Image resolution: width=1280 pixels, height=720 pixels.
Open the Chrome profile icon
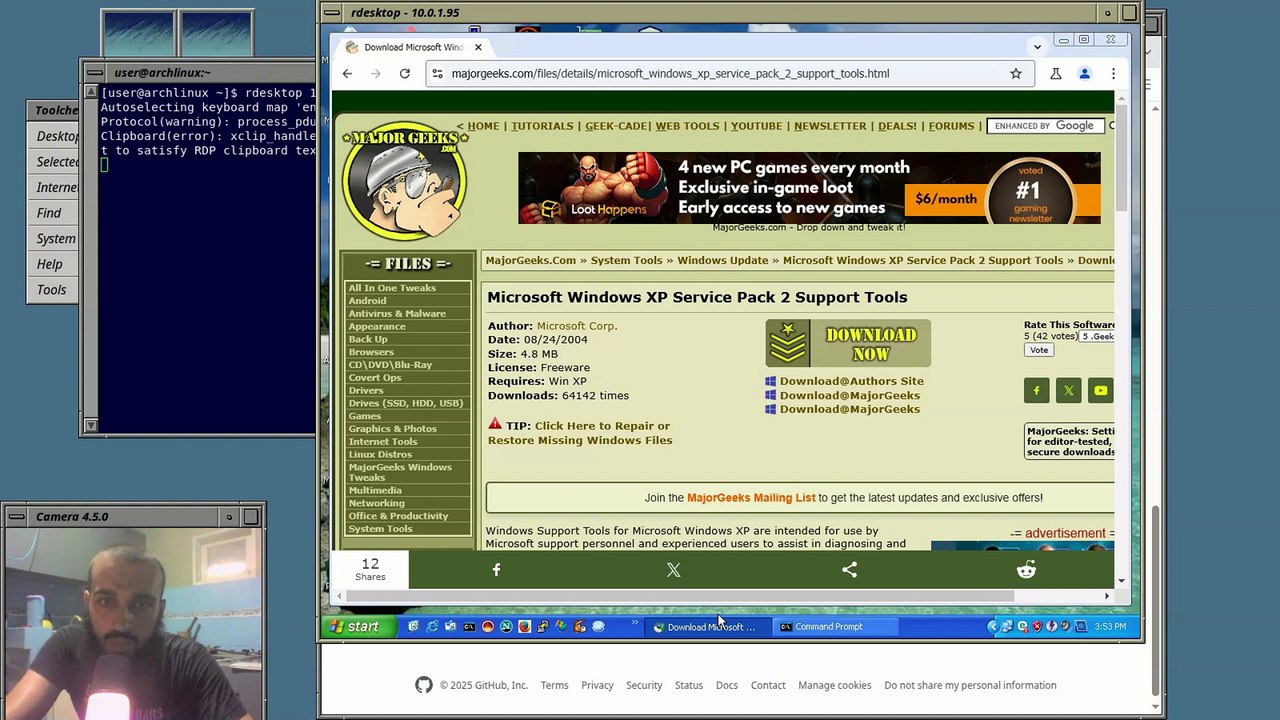[1084, 73]
